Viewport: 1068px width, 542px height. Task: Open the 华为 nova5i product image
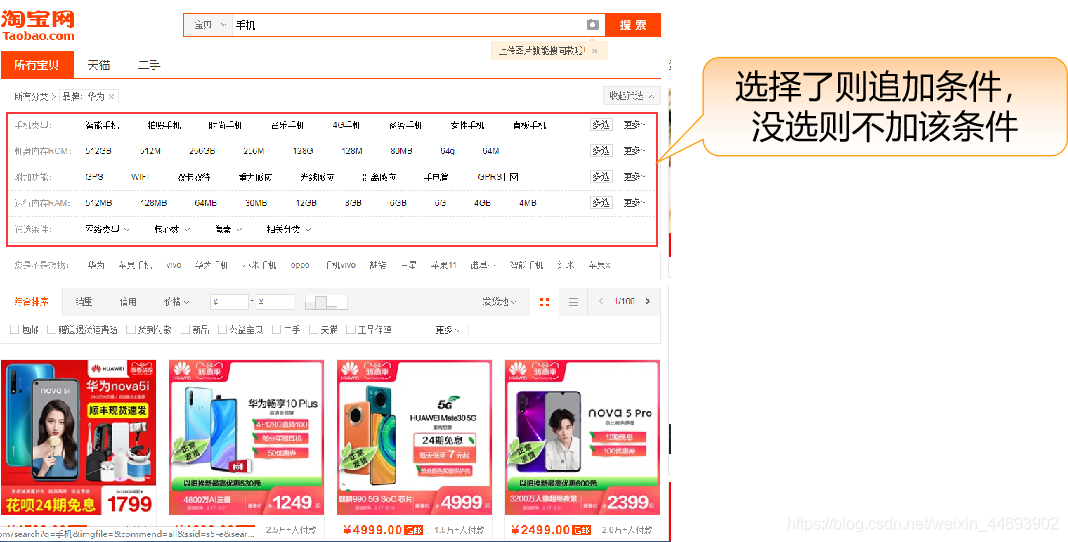(x=79, y=437)
